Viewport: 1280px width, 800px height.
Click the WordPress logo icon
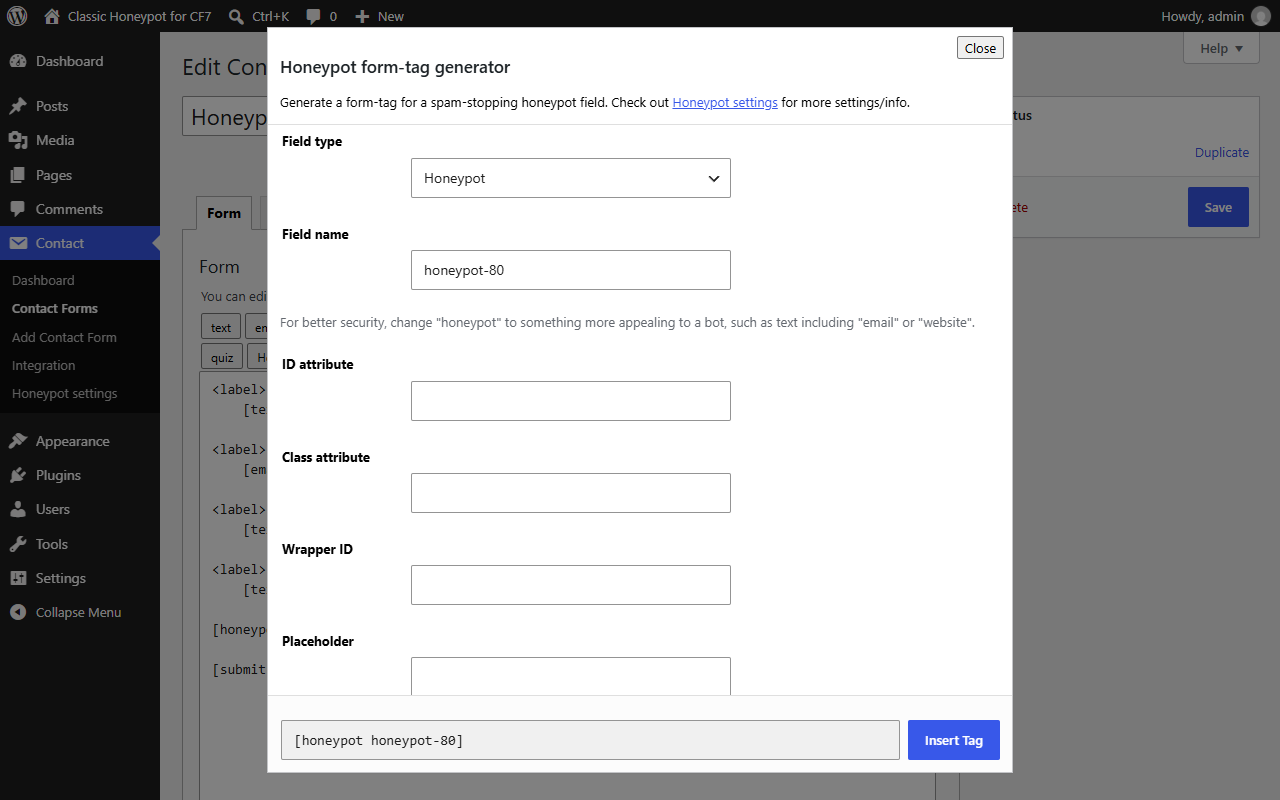pyautogui.click(x=17, y=16)
